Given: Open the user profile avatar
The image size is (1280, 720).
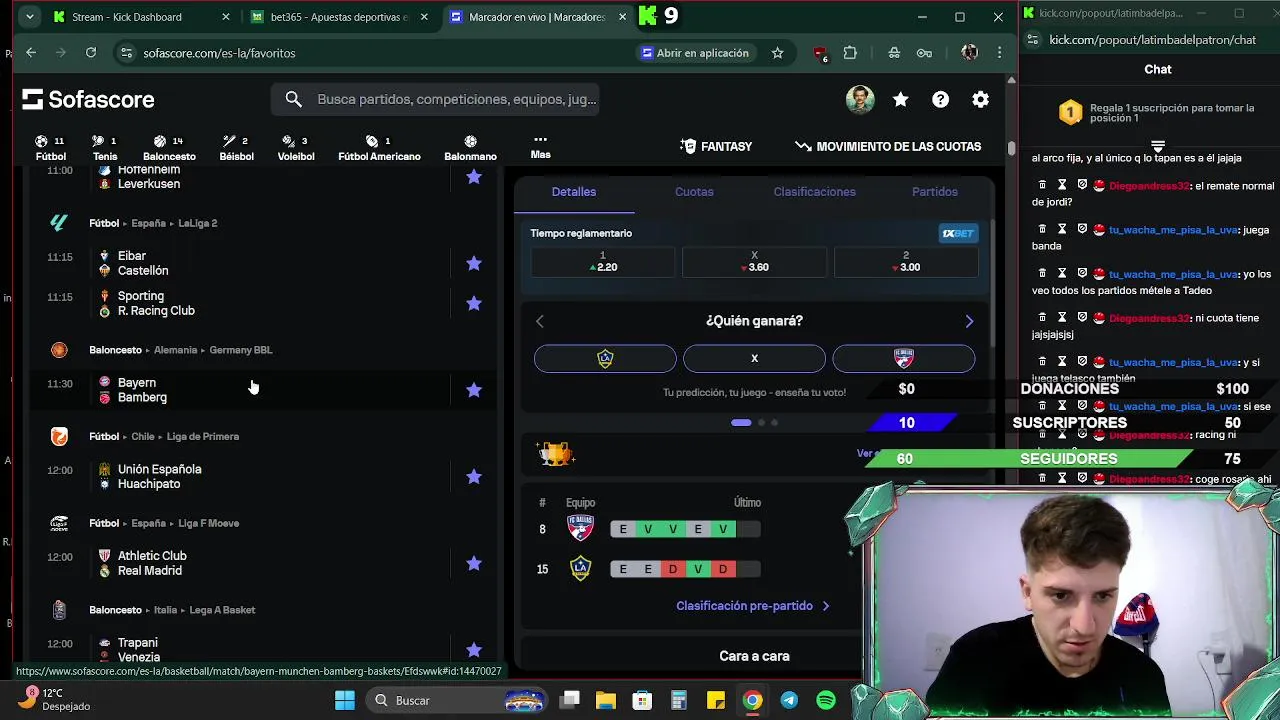Looking at the screenshot, I should coord(860,99).
